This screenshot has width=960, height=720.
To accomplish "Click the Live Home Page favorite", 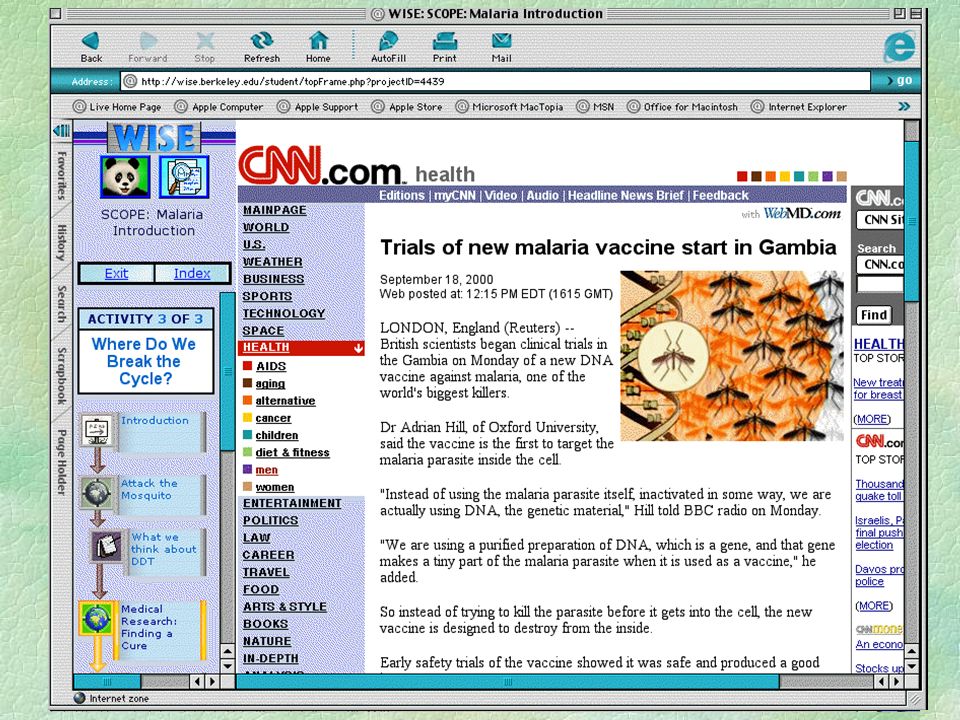I will pos(117,107).
